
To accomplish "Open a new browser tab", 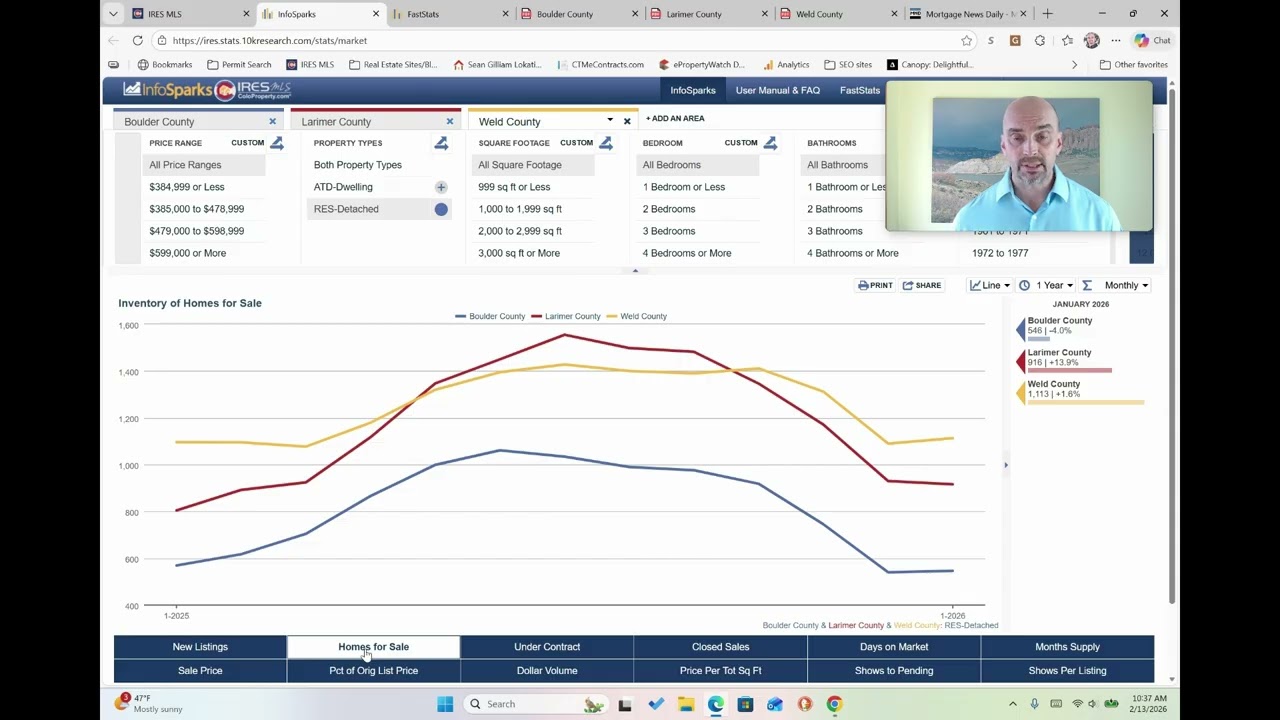I will (1047, 14).
